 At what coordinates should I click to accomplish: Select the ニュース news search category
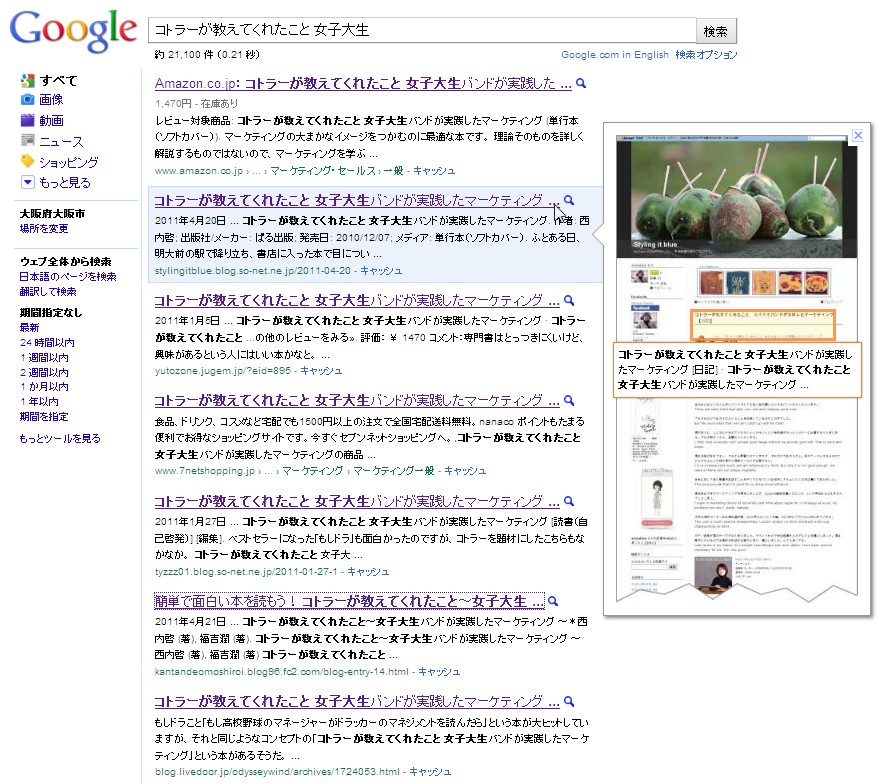point(61,141)
